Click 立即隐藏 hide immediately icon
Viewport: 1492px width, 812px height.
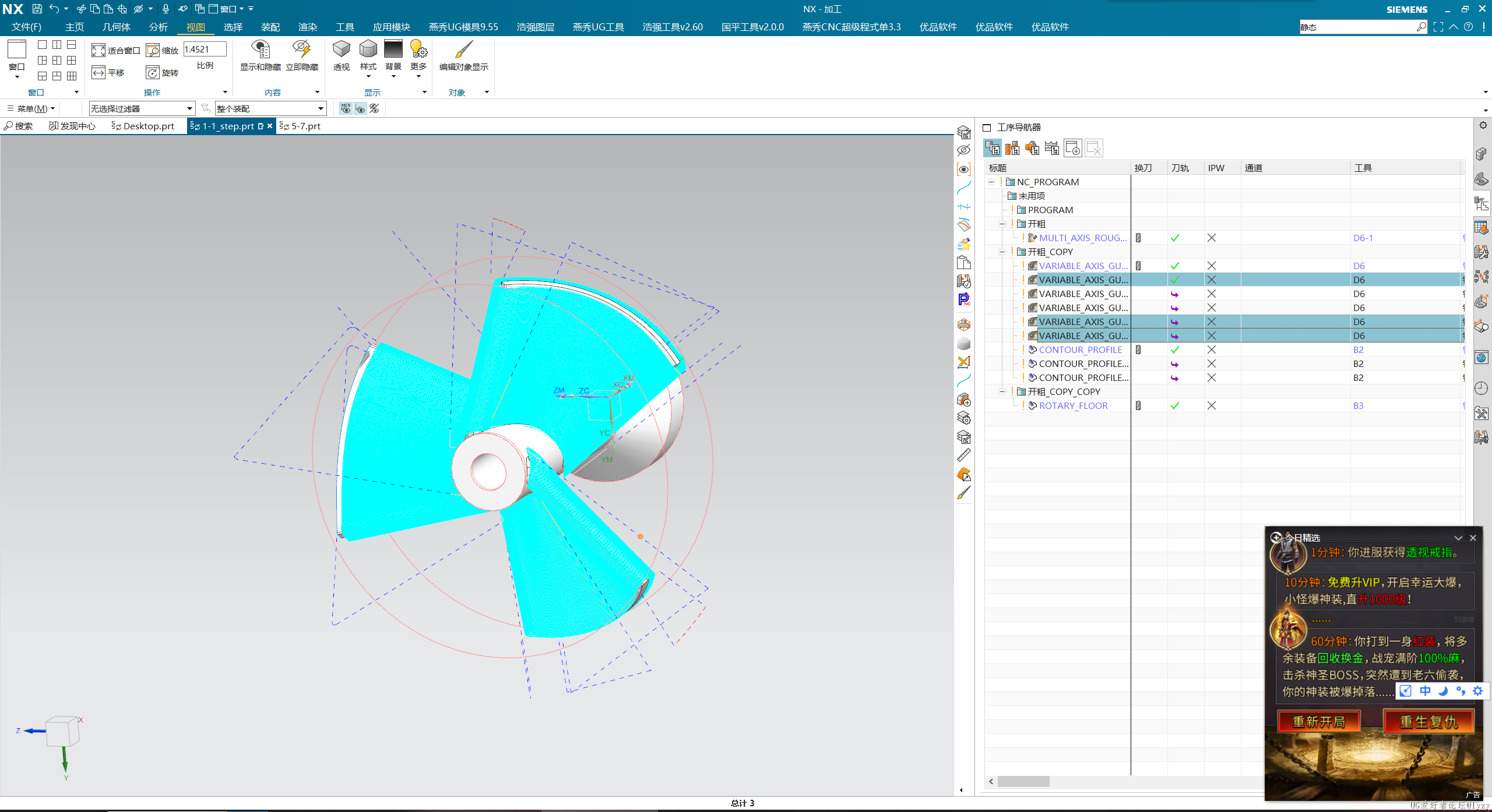[x=302, y=56]
